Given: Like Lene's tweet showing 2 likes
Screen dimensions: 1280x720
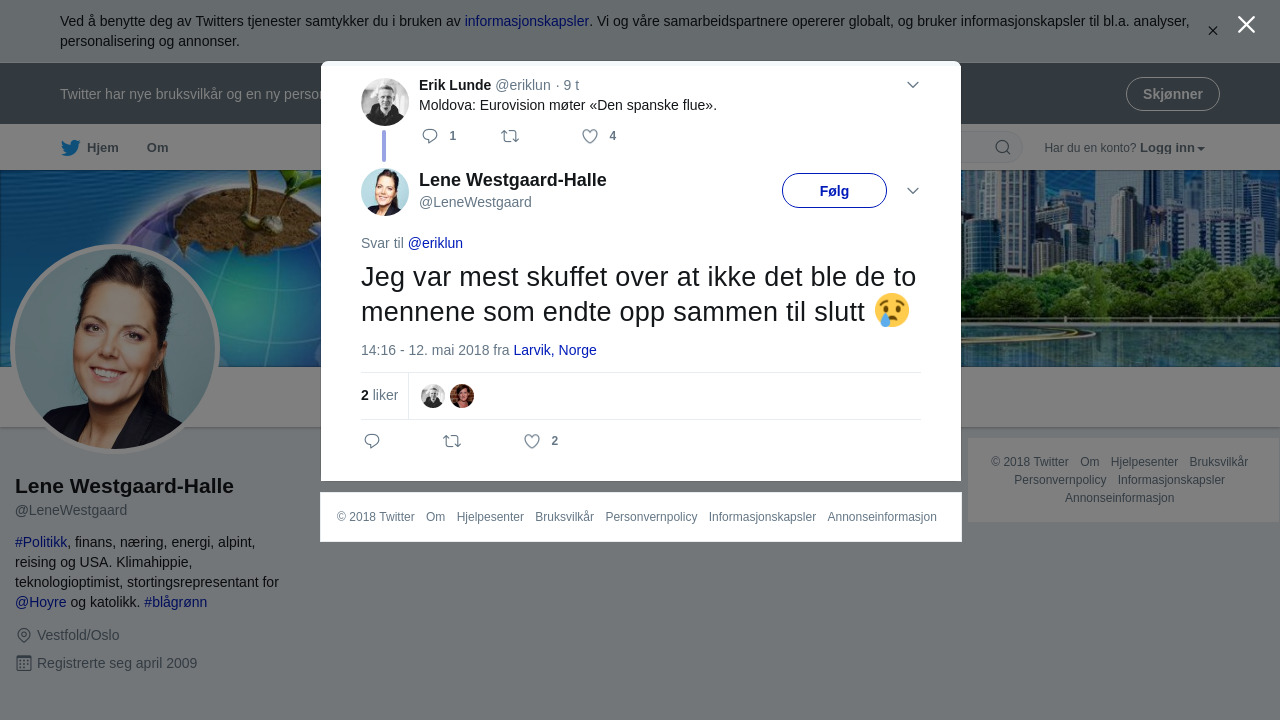Looking at the screenshot, I should pos(532,441).
